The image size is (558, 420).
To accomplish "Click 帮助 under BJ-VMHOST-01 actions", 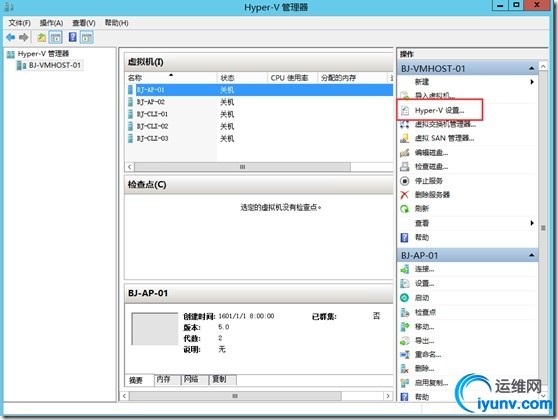I will tap(422, 237).
